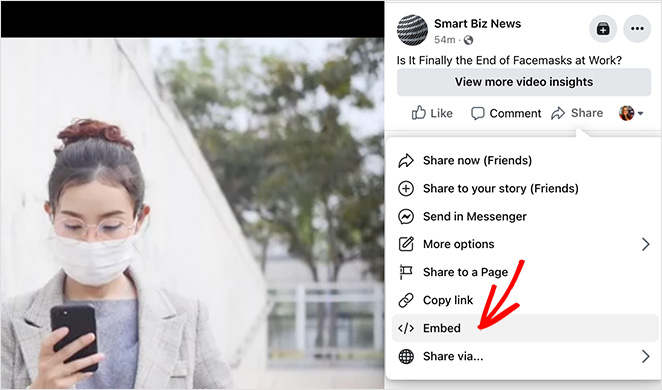Click View more video insights button

(x=524, y=82)
